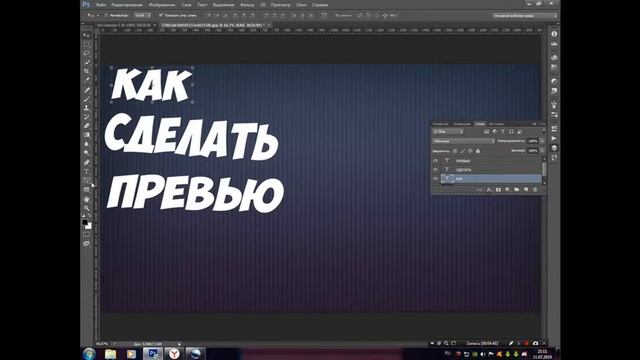The image size is (640, 360).
Task: Select the Zoom tool in the toolbox
Action: [x=87, y=208]
